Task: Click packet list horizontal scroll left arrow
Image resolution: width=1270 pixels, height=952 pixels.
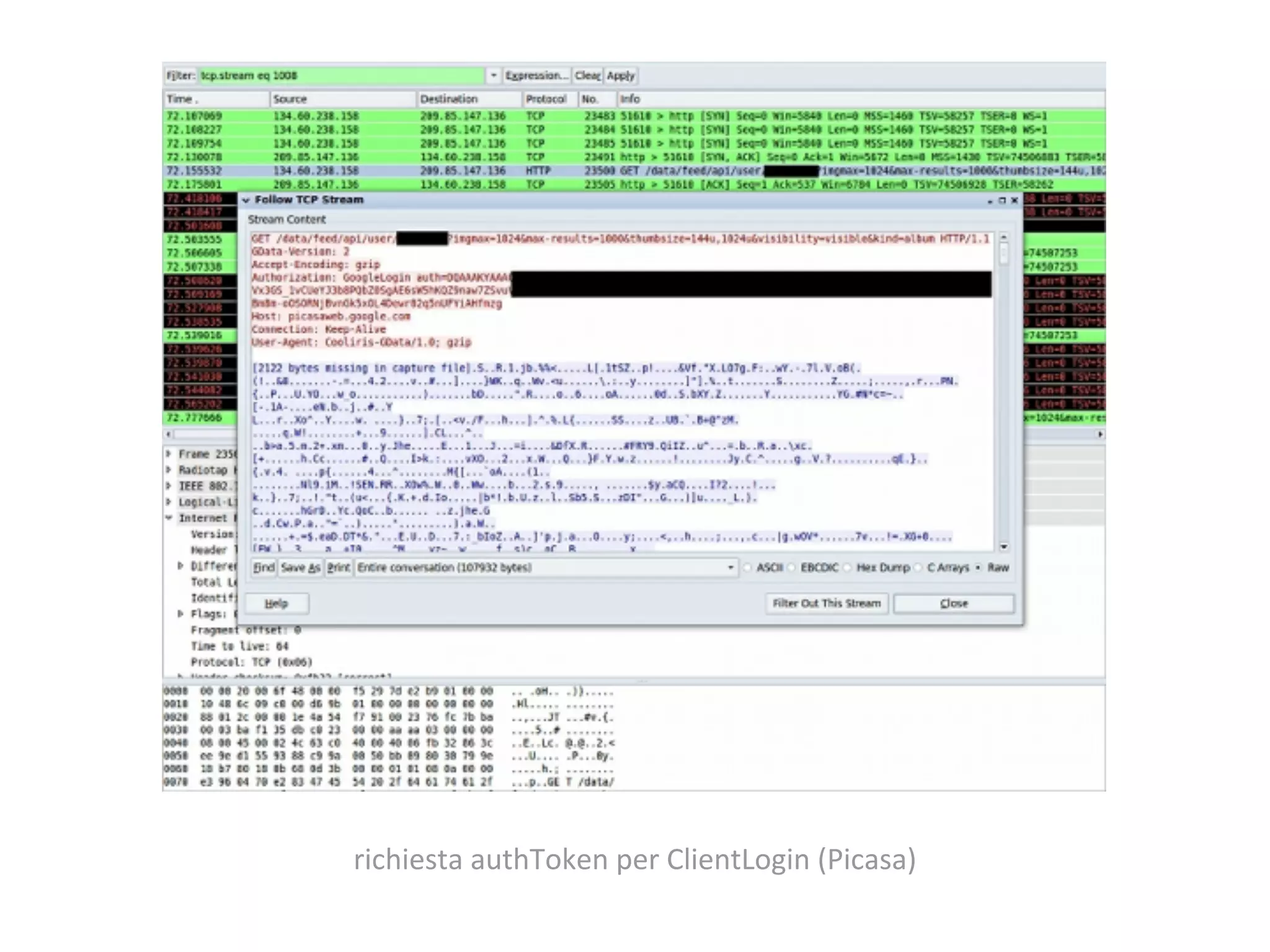Action: [x=169, y=434]
